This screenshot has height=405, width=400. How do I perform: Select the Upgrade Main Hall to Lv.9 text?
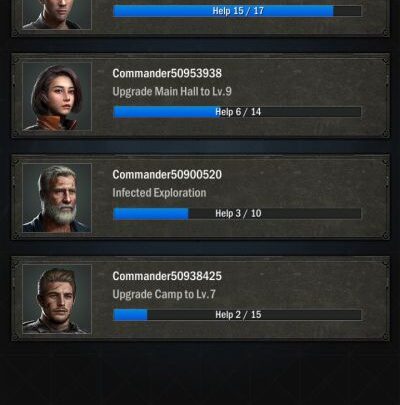[x=172, y=92]
